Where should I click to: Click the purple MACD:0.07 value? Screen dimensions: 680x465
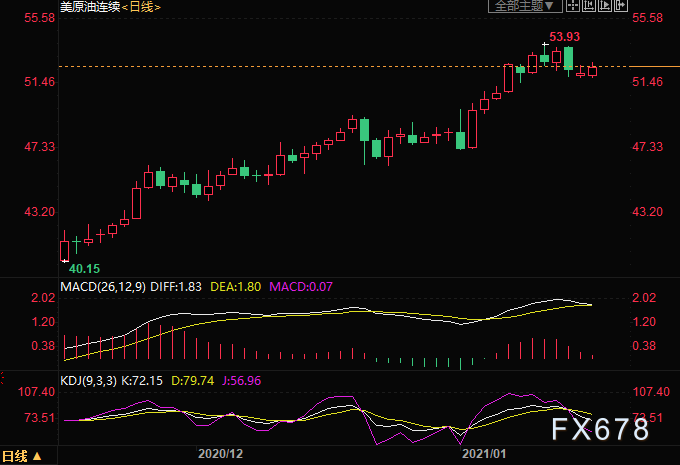[301, 286]
